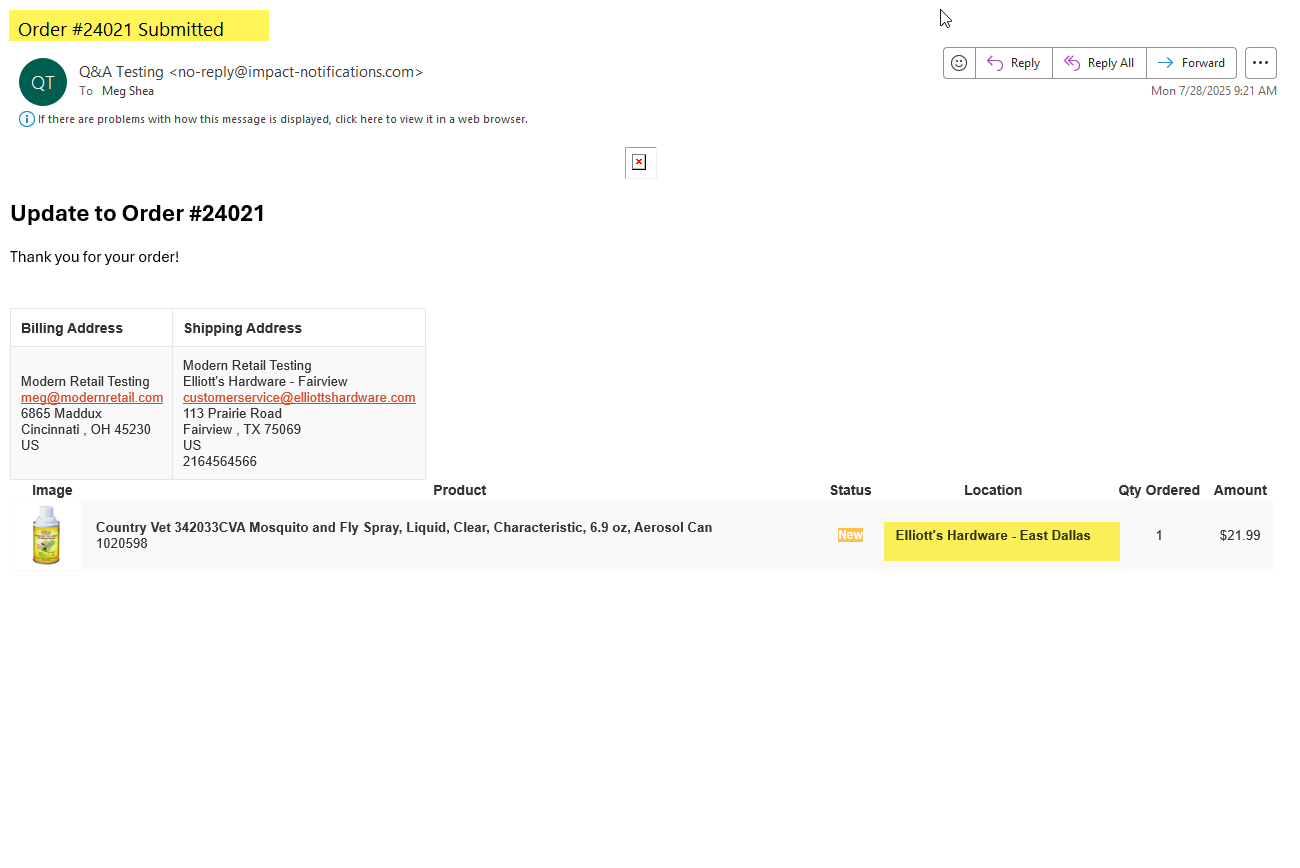This screenshot has width=1300, height=868.
Task: Click the Order #24021 Submitted subject line
Action: pyautogui.click(x=121, y=29)
